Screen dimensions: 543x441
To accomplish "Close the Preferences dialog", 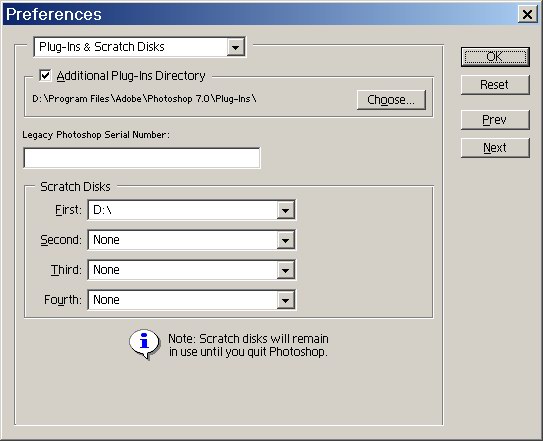I will [527, 15].
